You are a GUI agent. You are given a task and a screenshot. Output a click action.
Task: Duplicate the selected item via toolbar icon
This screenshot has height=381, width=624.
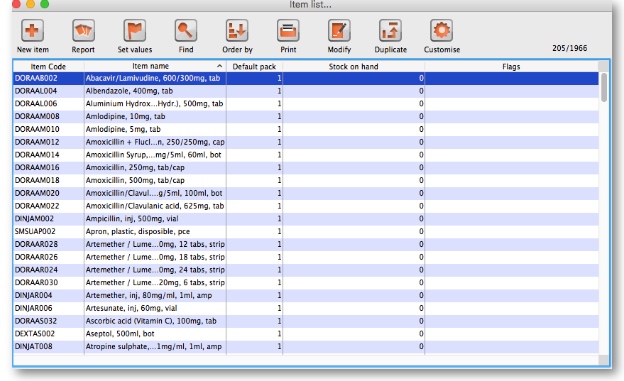pos(390,30)
